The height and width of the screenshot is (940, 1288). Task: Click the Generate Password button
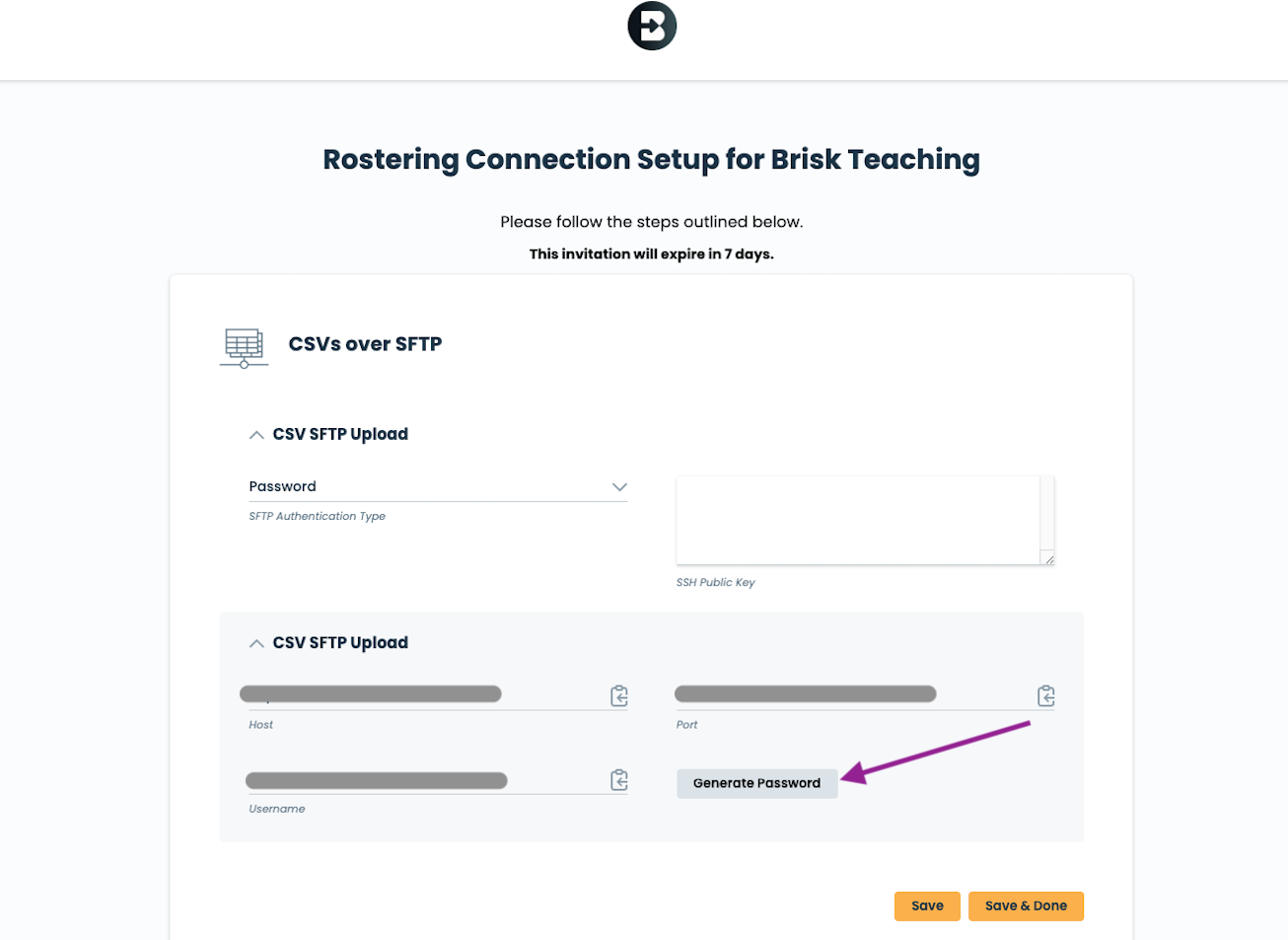[x=756, y=783]
